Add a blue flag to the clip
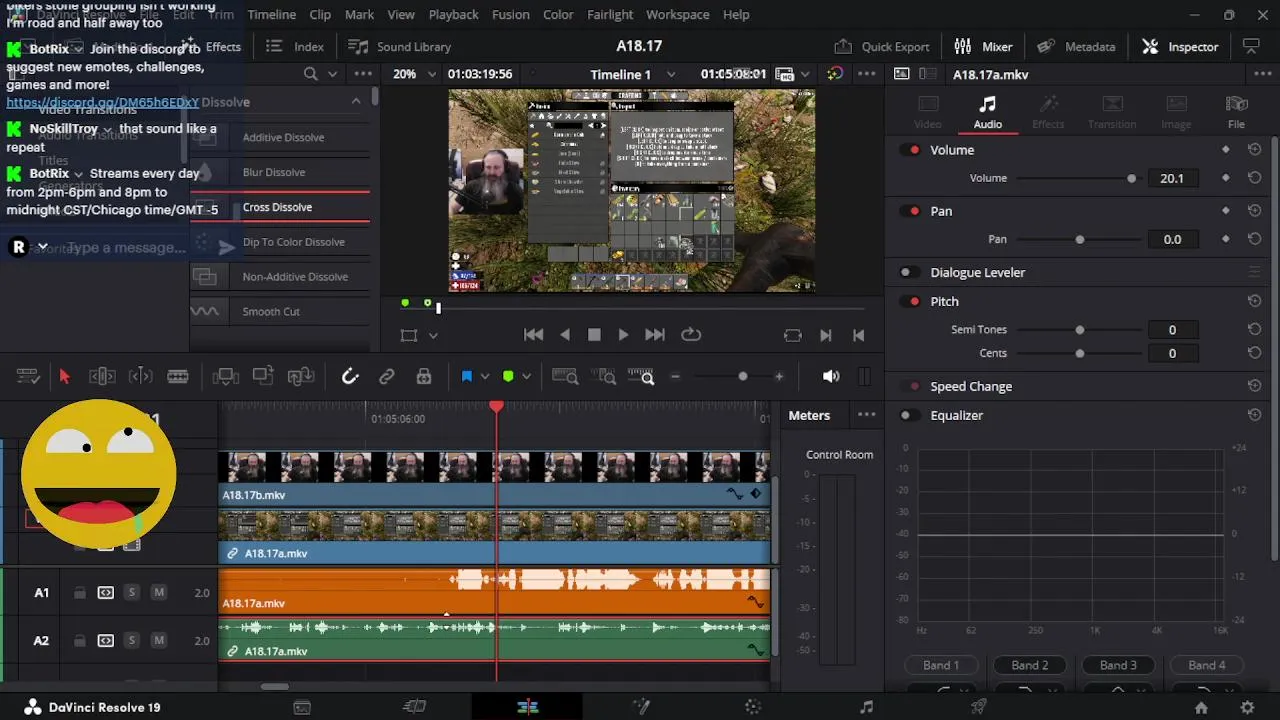 point(467,376)
